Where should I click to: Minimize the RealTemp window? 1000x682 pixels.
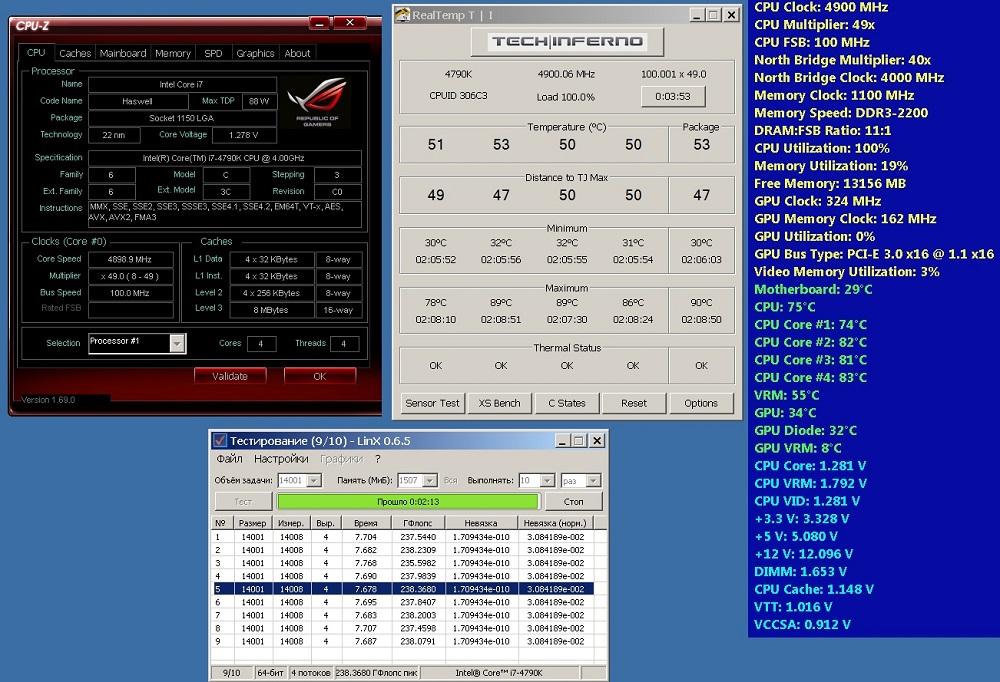point(697,15)
